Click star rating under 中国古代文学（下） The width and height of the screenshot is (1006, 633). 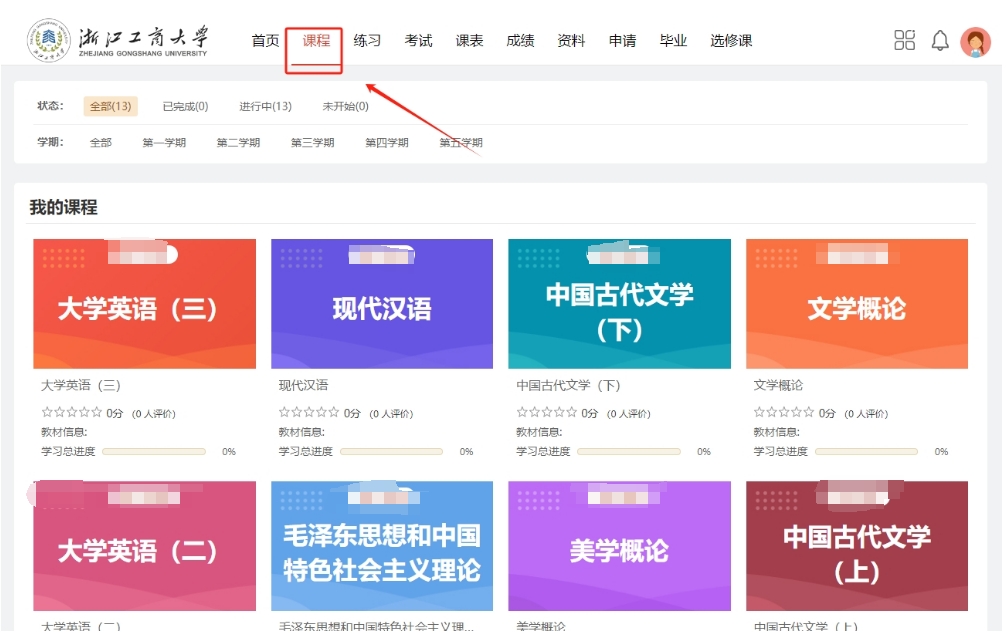547,412
